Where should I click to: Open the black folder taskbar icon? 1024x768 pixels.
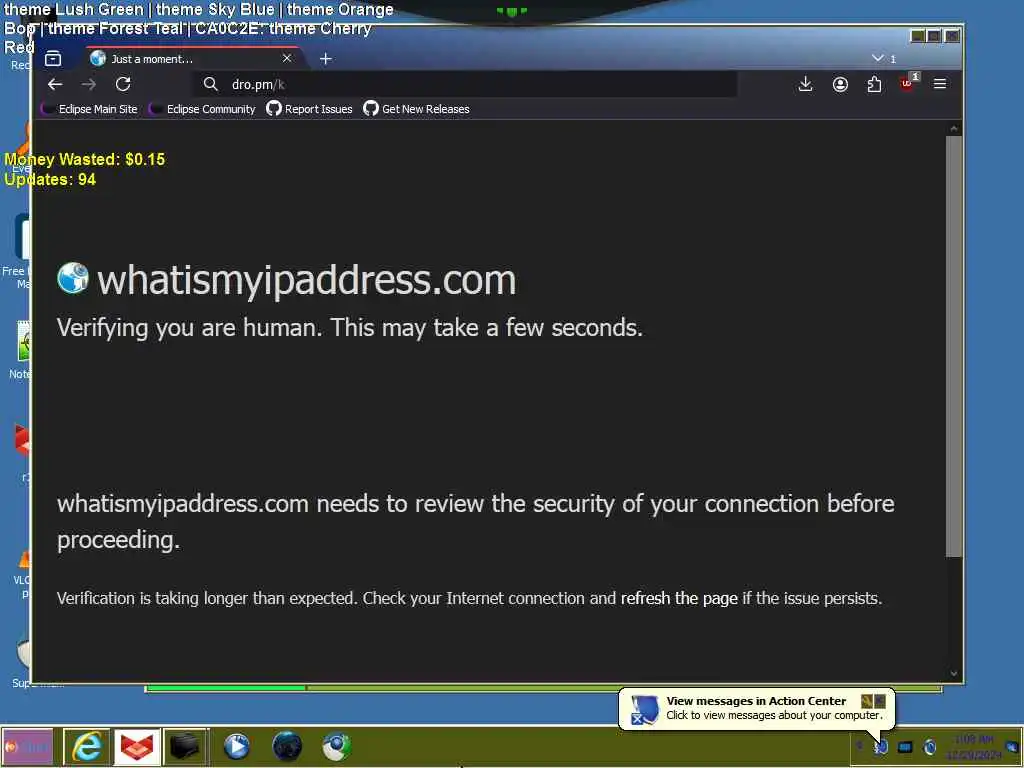click(x=184, y=746)
